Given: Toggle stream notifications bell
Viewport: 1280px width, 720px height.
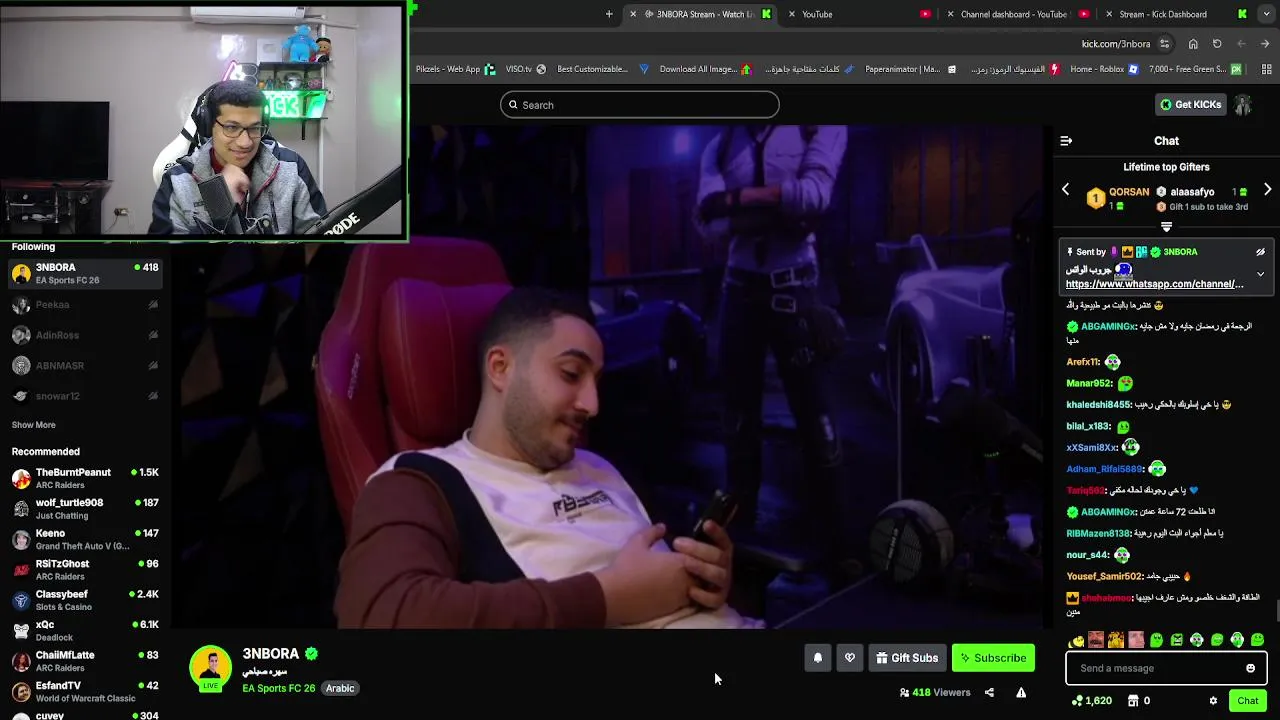Looking at the screenshot, I should pos(818,658).
